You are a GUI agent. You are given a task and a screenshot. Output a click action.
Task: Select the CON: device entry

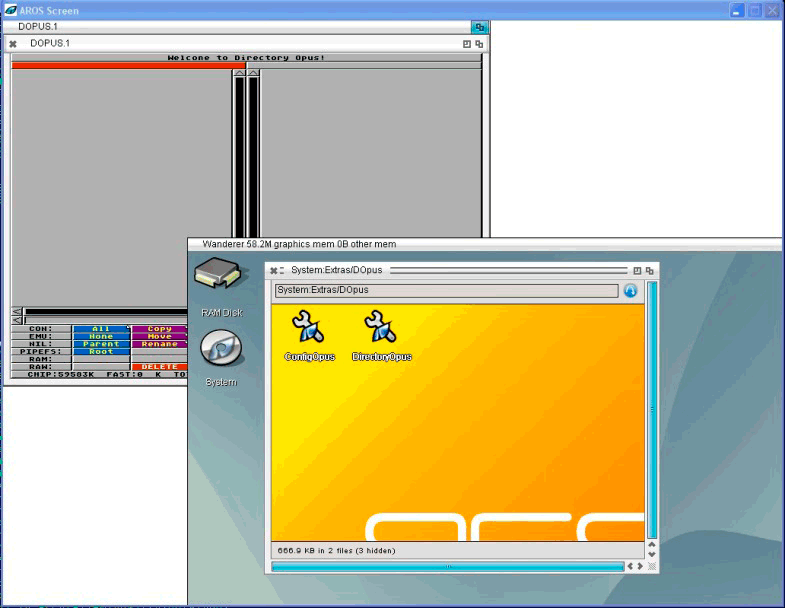tap(41, 329)
